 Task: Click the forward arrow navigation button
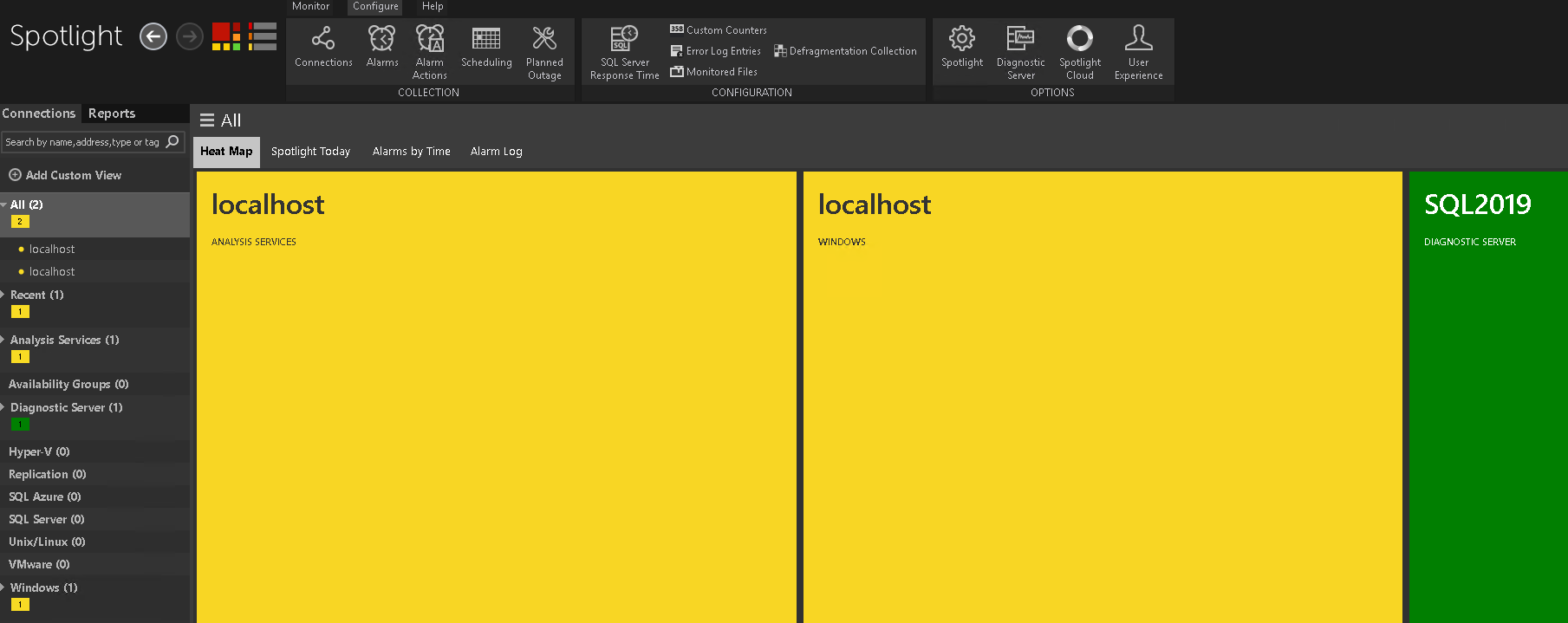(x=190, y=36)
